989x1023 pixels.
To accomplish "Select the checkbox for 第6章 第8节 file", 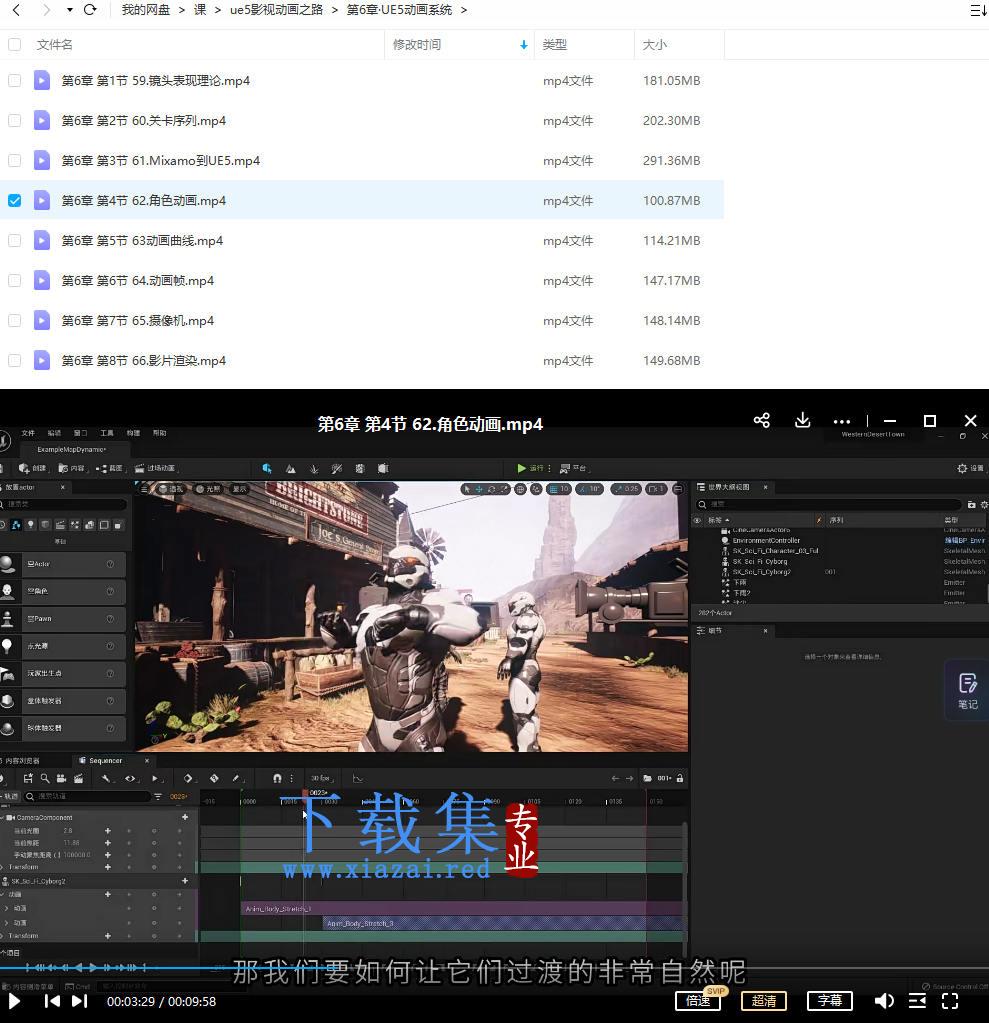I will click(x=14, y=361).
